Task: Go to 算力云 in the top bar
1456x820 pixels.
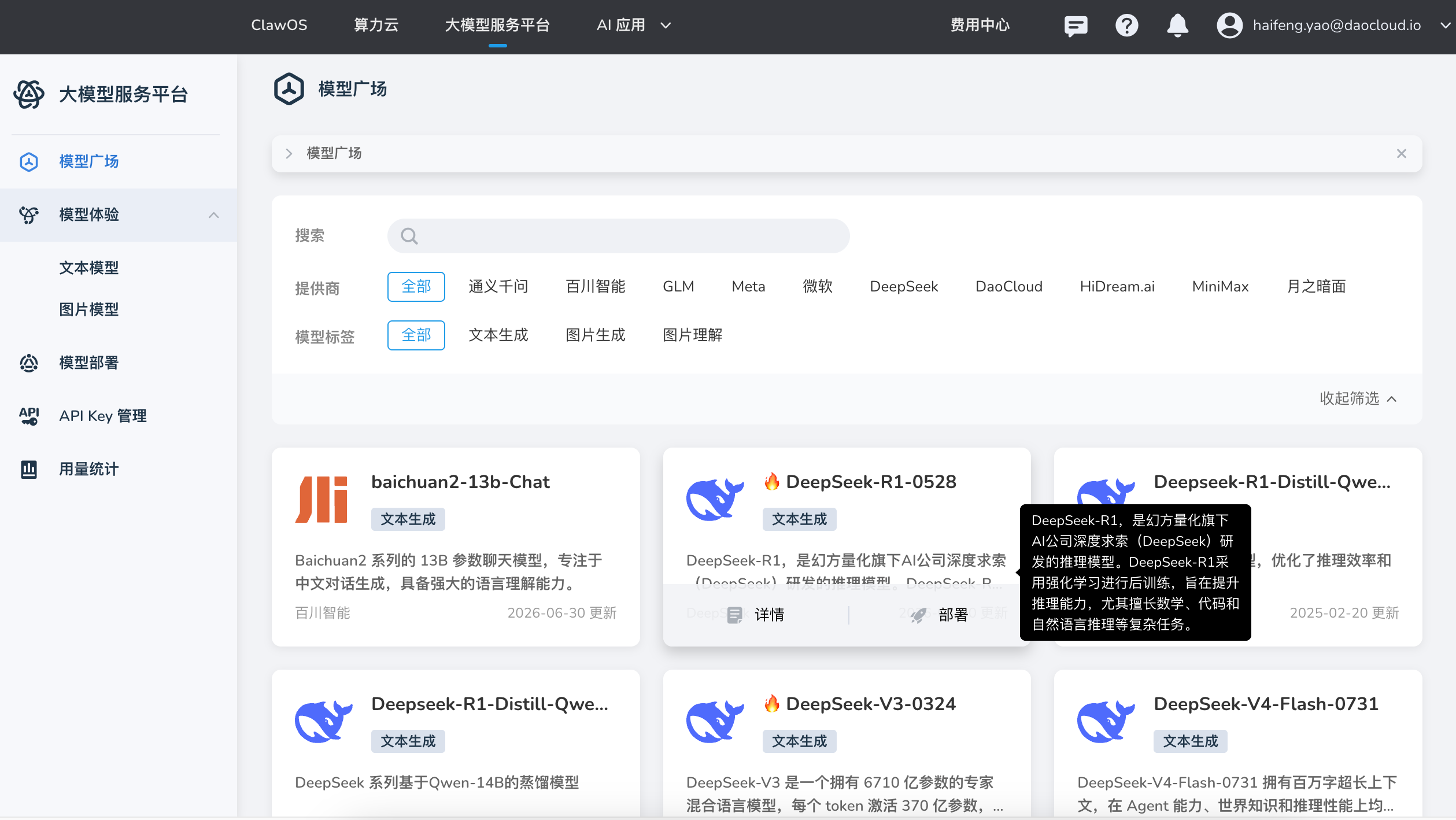Action: point(376,25)
